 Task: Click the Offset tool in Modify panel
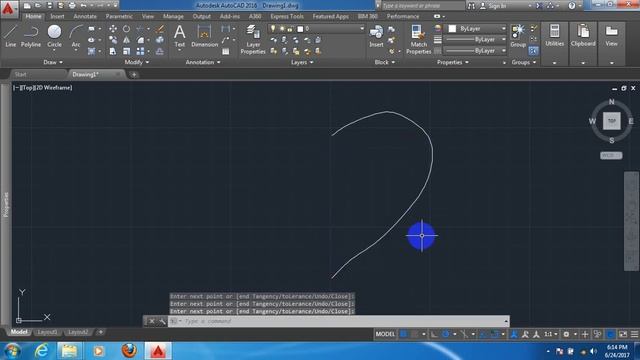click(x=160, y=51)
